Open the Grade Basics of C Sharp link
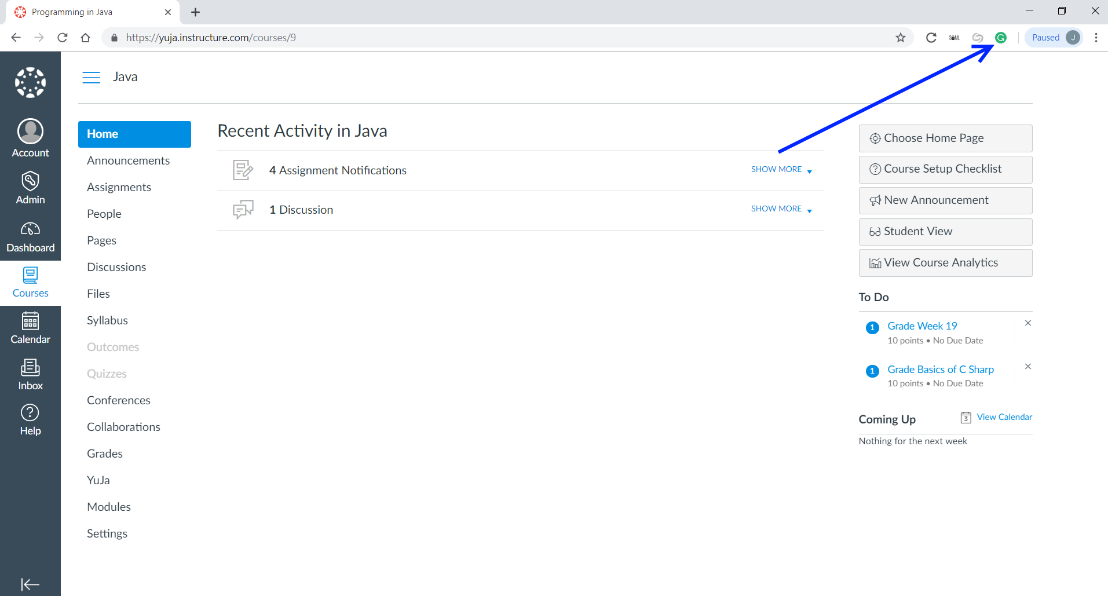The image size is (1108, 596). (x=941, y=369)
